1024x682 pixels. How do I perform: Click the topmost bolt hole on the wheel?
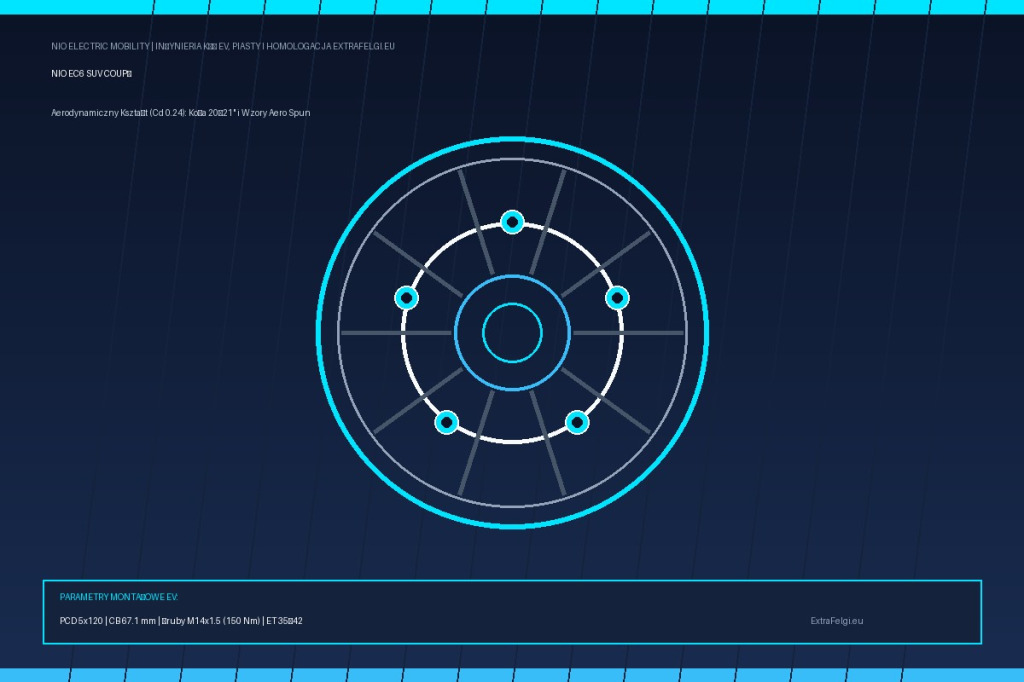[x=513, y=223]
